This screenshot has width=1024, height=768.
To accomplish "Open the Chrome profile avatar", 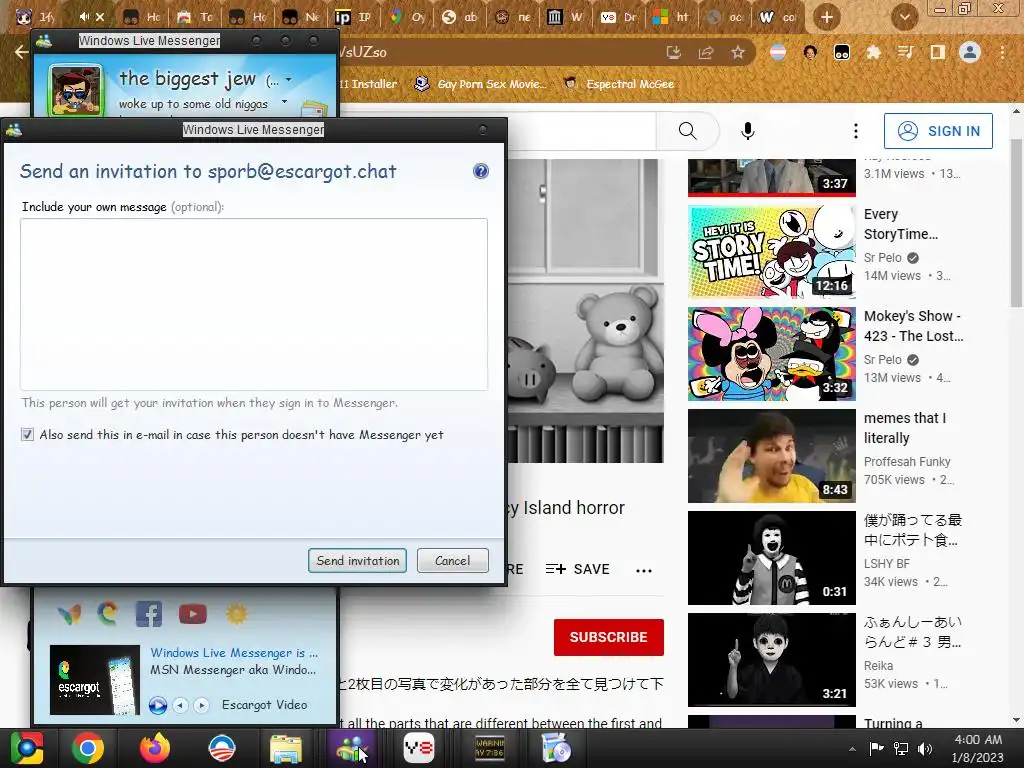I will coord(970,52).
